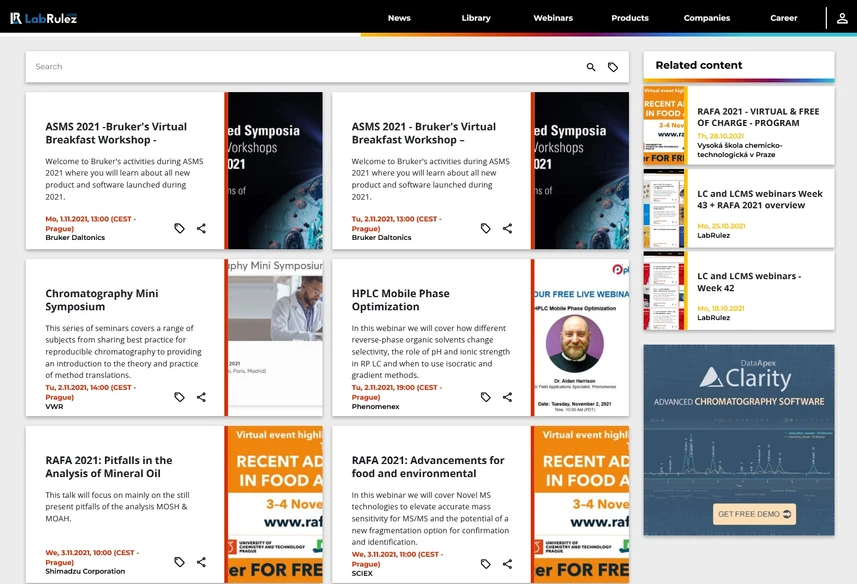The width and height of the screenshot is (857, 584).
Task: Open RAFA 2021: Pitfalls in the Analysis title
Action: (x=109, y=467)
